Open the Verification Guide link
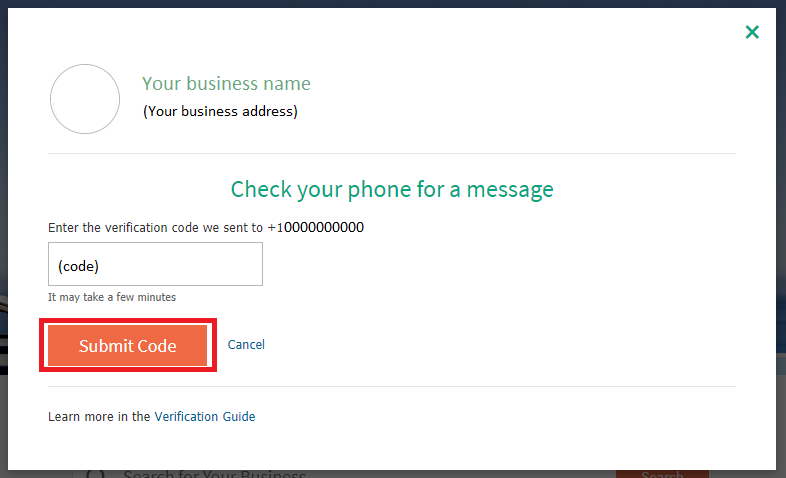Screen dimensions: 786x478 point(205,416)
